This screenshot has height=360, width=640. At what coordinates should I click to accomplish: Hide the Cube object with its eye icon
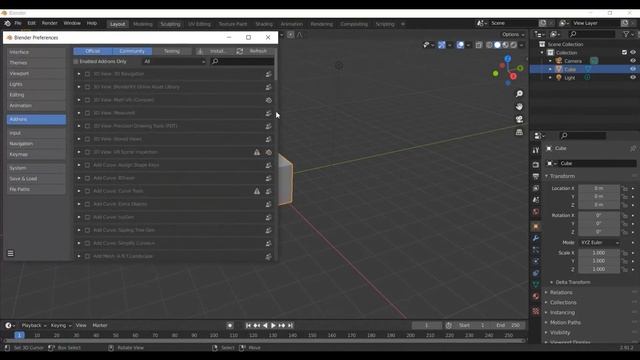pyautogui.click(x=633, y=69)
